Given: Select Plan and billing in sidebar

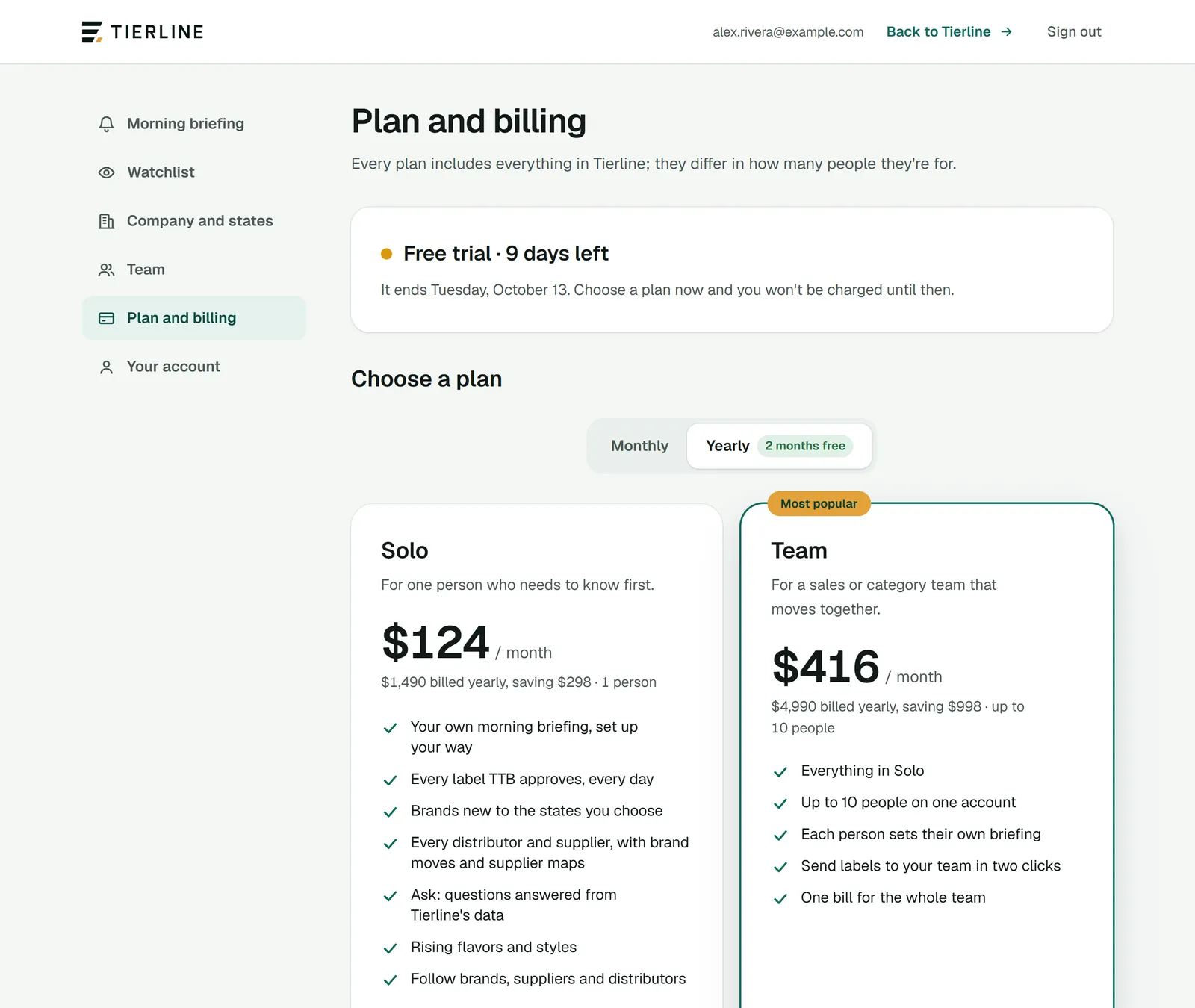Looking at the screenshot, I should (x=194, y=318).
